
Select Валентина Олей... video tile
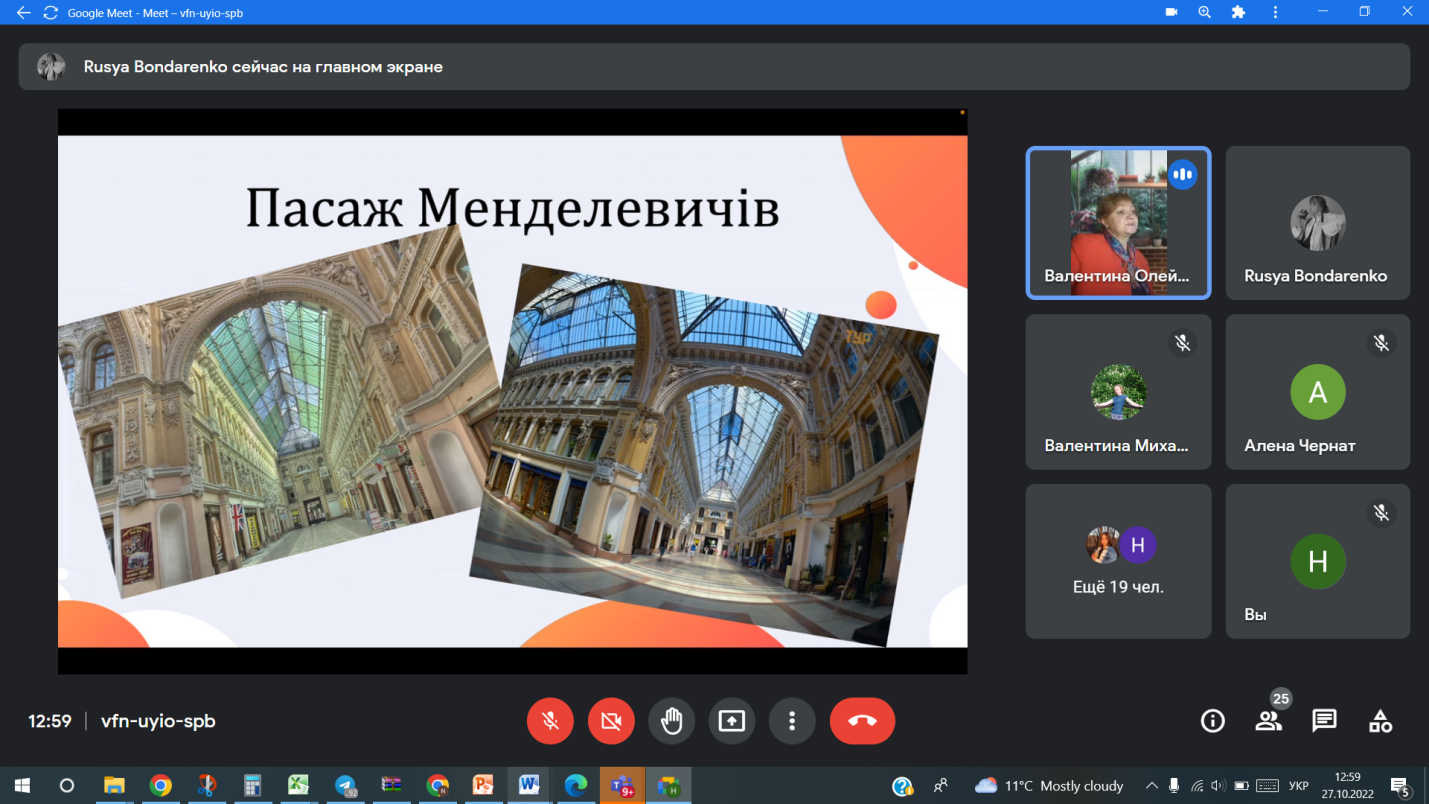pyautogui.click(x=1118, y=223)
